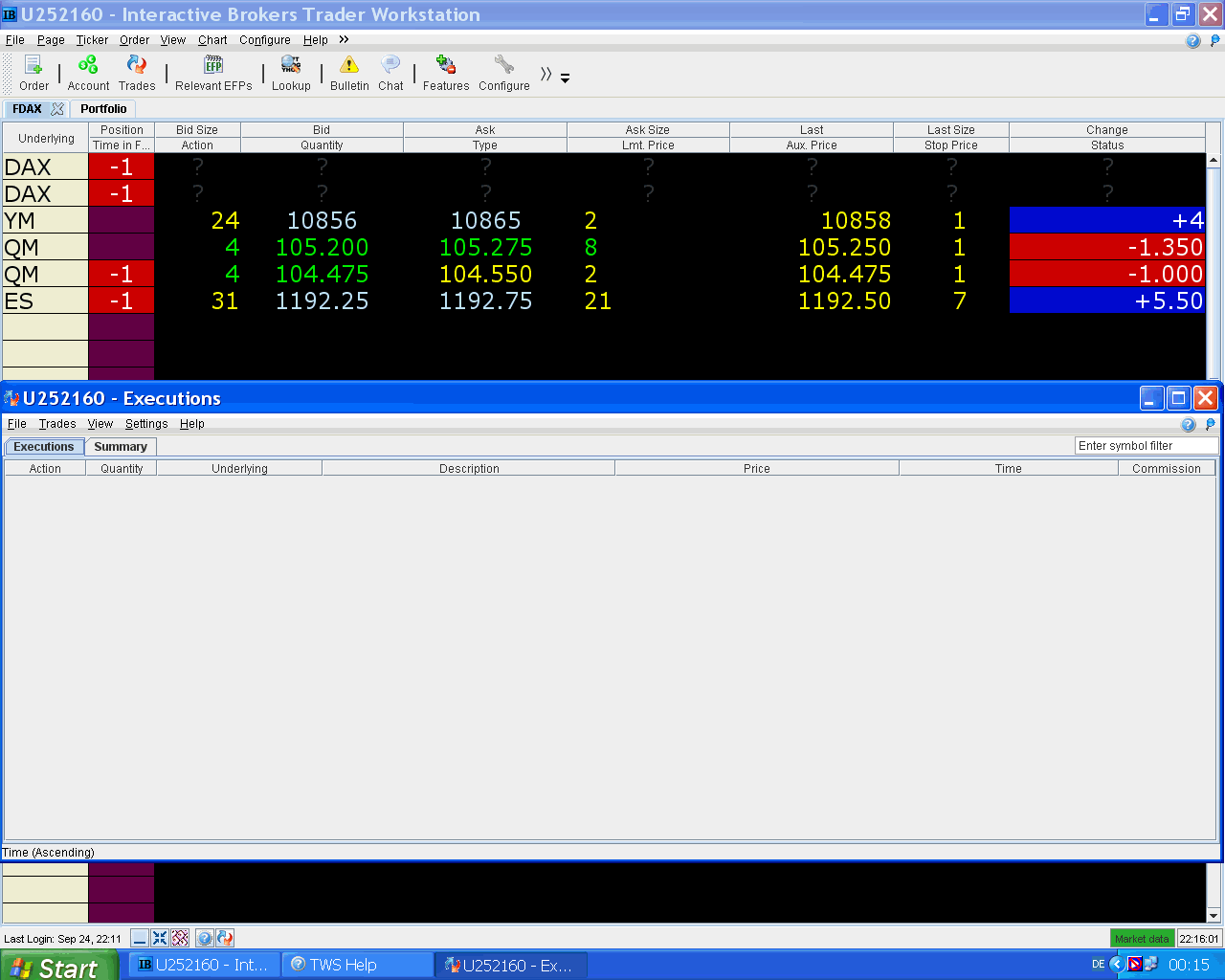The height and width of the screenshot is (980, 1225).
Task: Click the help icon in the status bar
Action: tap(205, 938)
